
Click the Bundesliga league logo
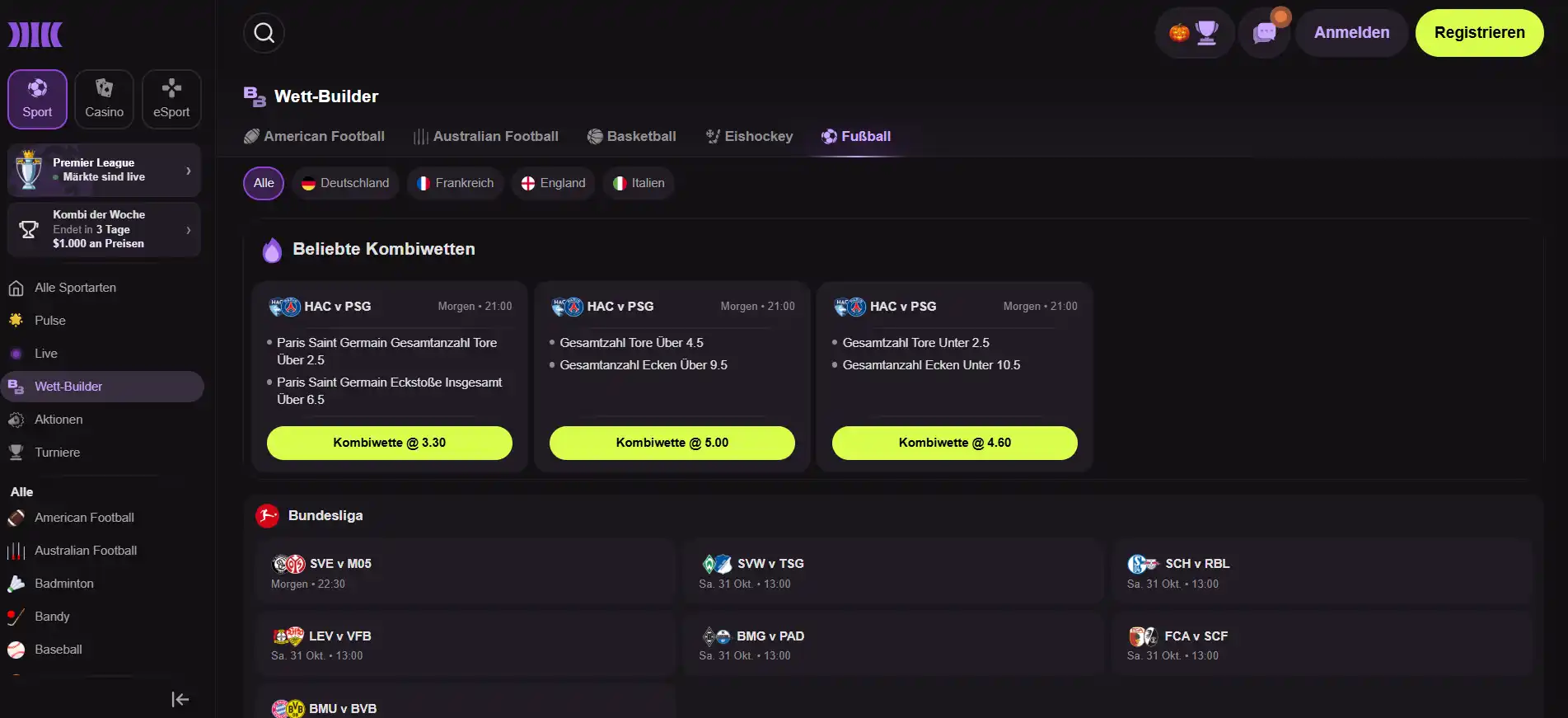(x=267, y=516)
